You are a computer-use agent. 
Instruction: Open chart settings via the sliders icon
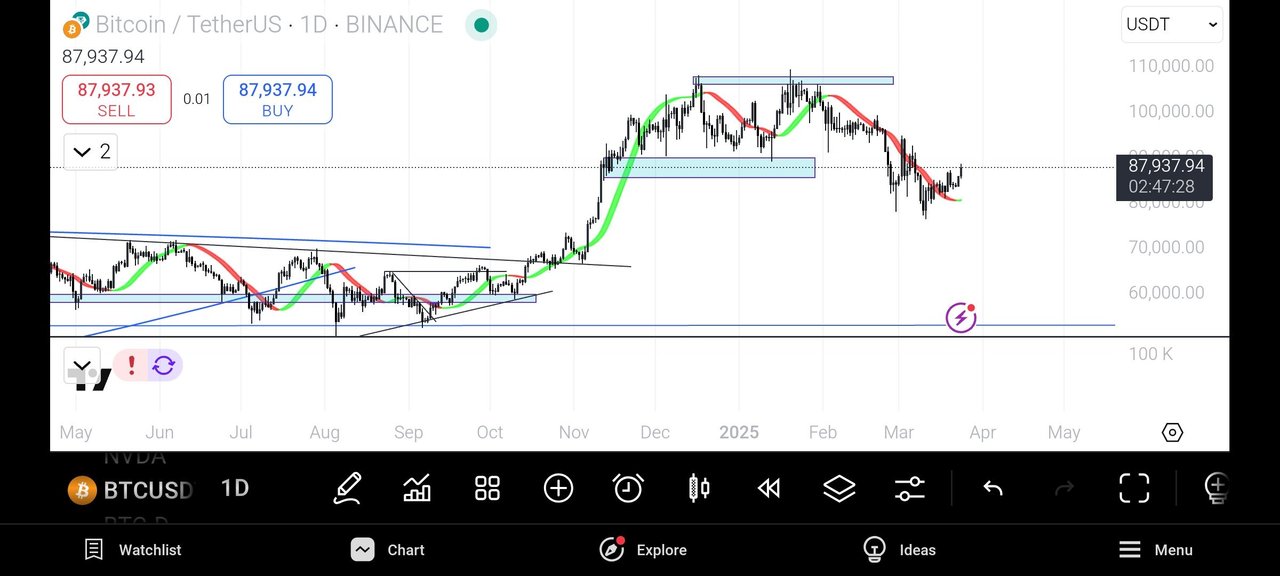[910, 488]
